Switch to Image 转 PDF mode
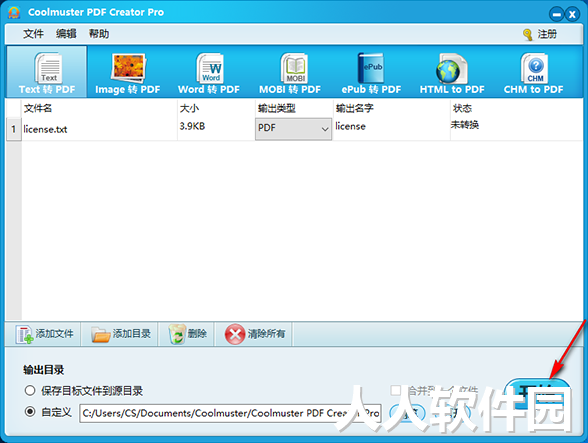 tap(128, 72)
